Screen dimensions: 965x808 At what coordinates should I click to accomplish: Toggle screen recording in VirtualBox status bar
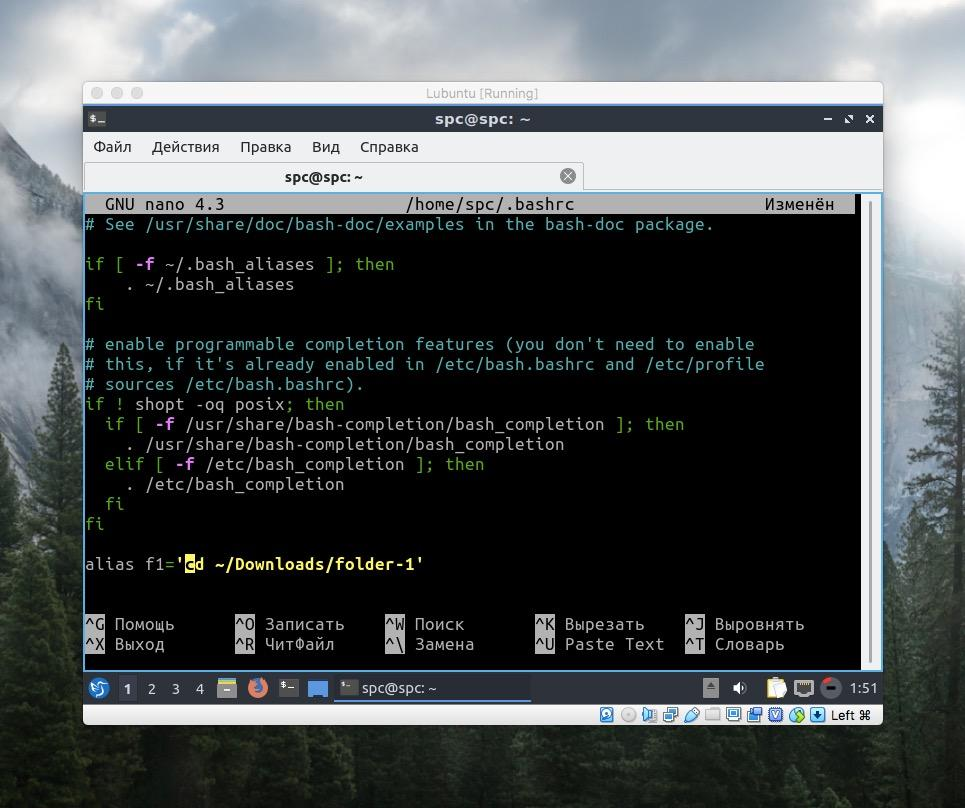point(755,714)
